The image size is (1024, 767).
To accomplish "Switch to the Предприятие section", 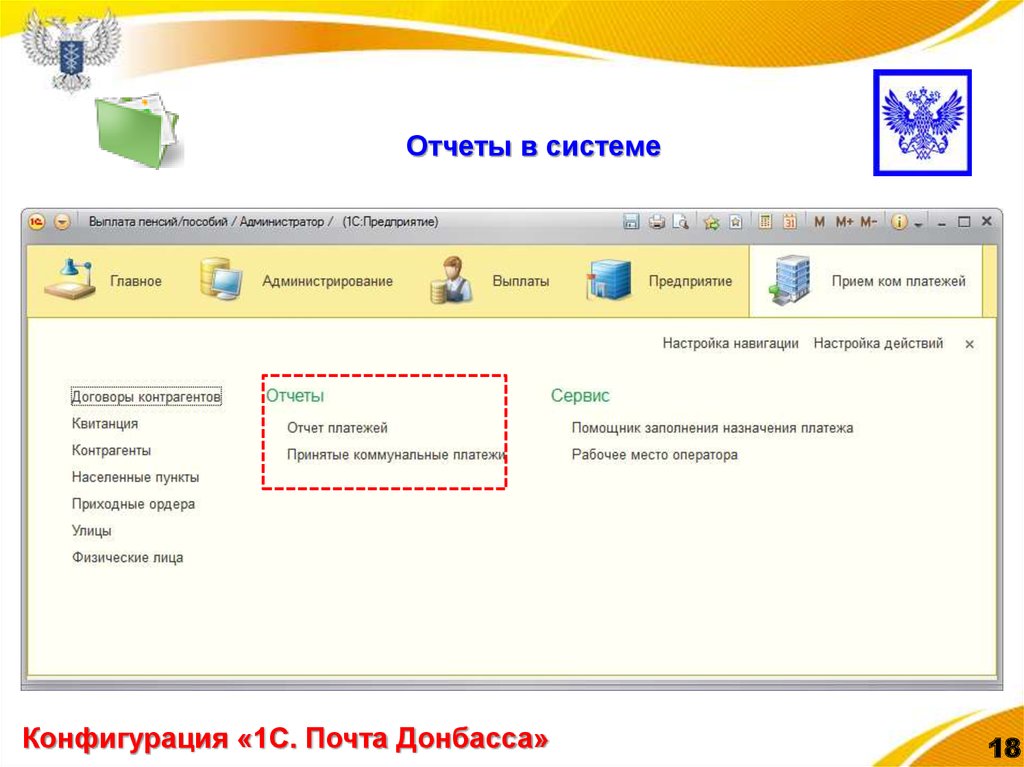I will click(x=690, y=281).
